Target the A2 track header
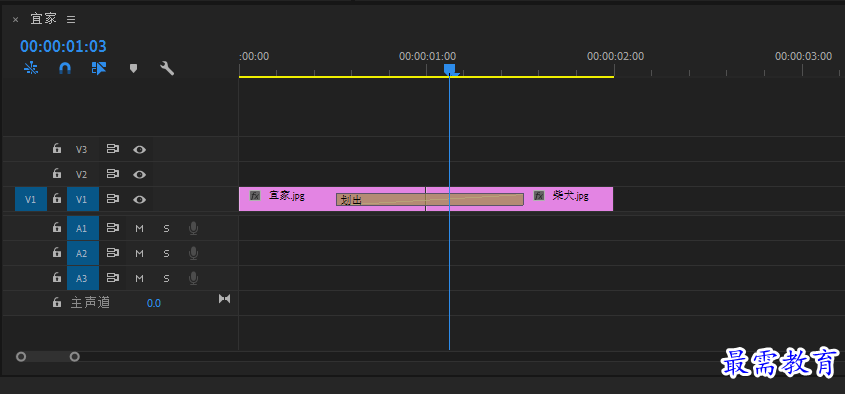This screenshot has width=845, height=394. (x=83, y=253)
